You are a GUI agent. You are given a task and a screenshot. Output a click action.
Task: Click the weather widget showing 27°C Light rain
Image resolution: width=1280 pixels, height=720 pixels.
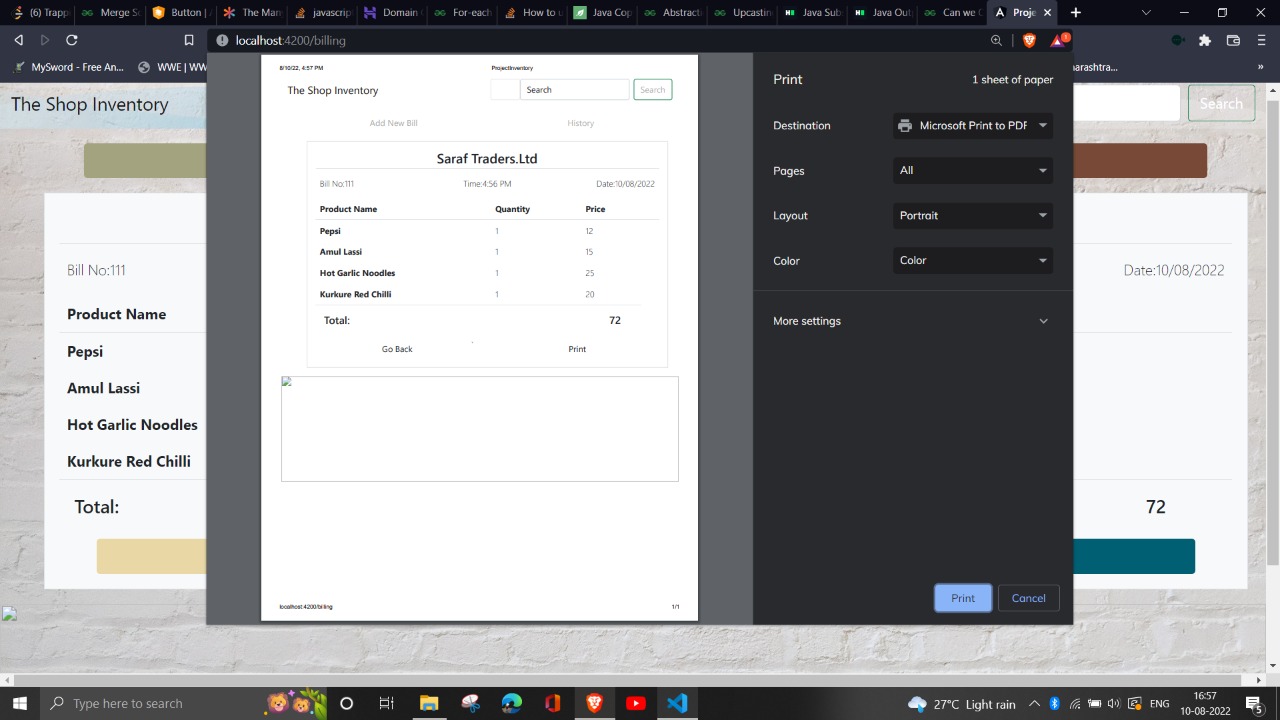[x=961, y=704]
